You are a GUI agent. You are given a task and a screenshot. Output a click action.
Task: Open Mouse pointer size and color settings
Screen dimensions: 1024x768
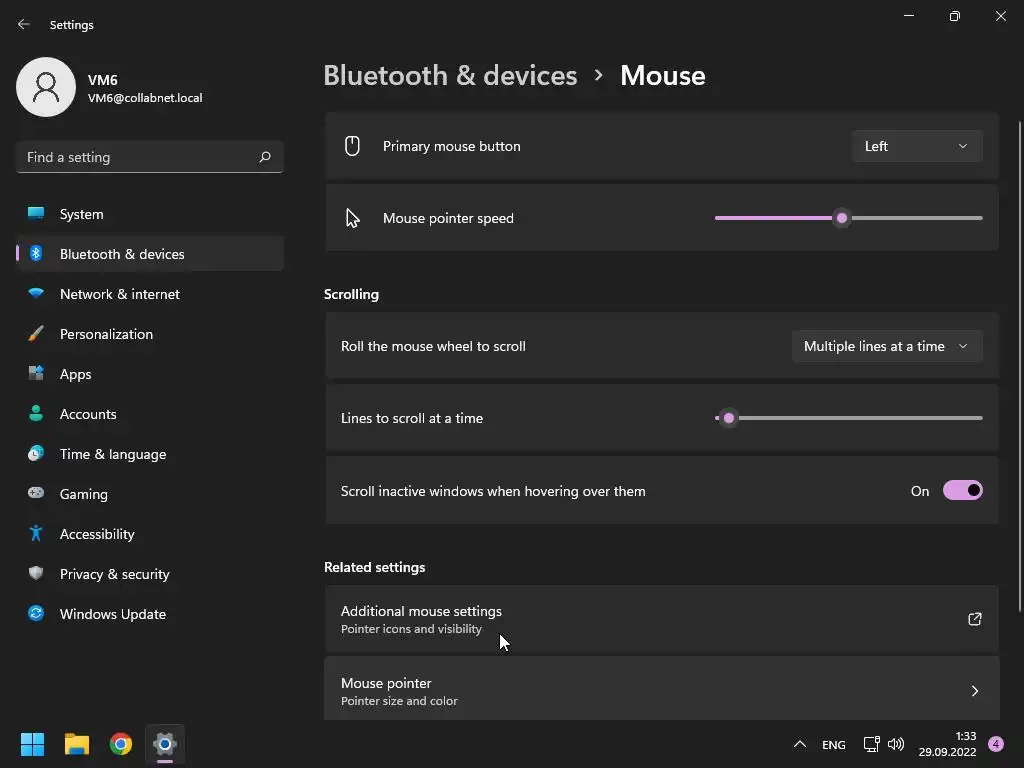tap(661, 690)
